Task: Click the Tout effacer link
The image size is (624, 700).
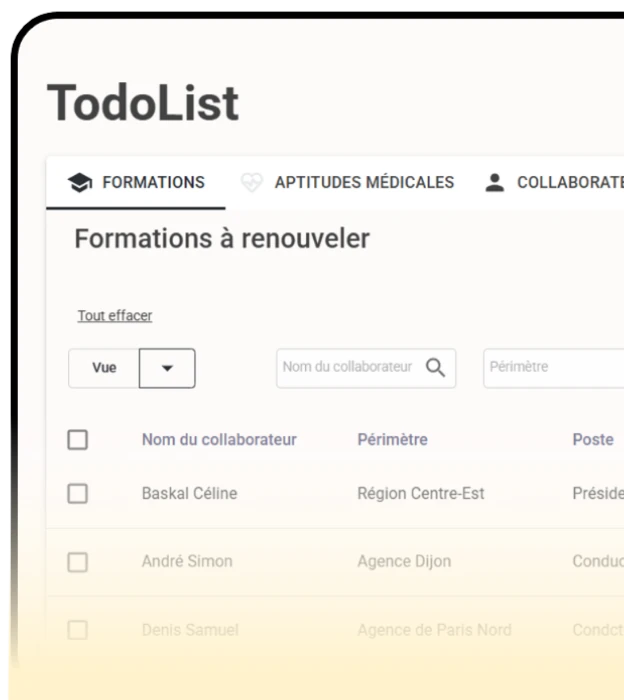Action: tap(115, 316)
